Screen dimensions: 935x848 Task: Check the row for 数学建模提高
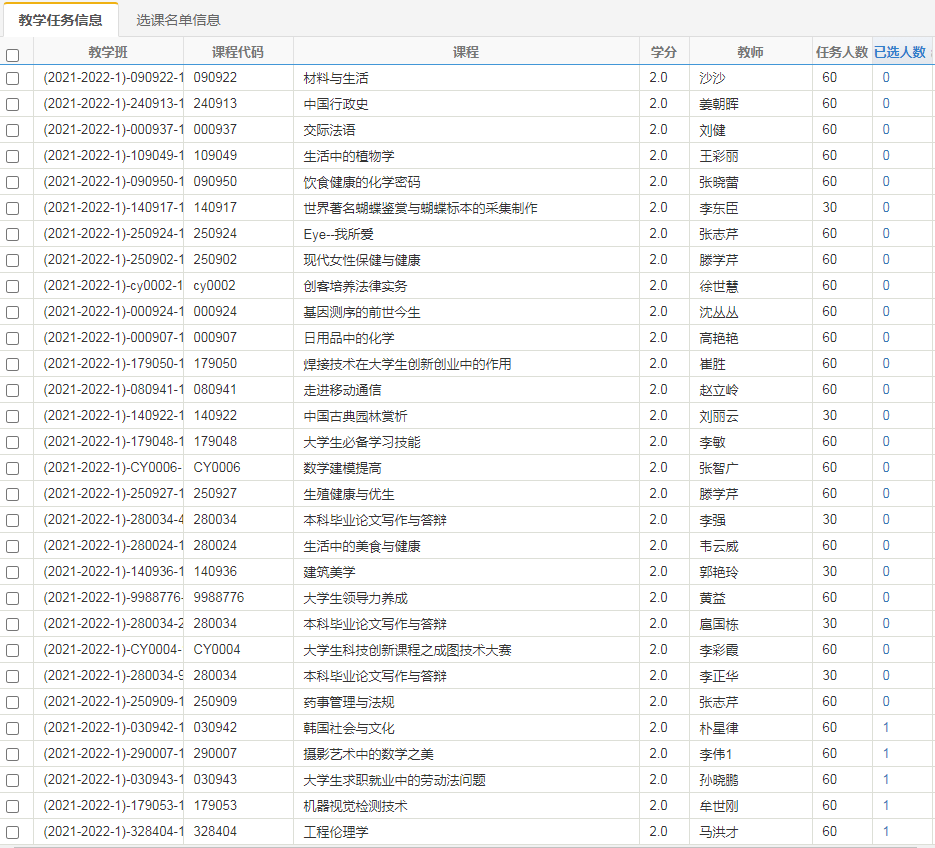coord(13,468)
